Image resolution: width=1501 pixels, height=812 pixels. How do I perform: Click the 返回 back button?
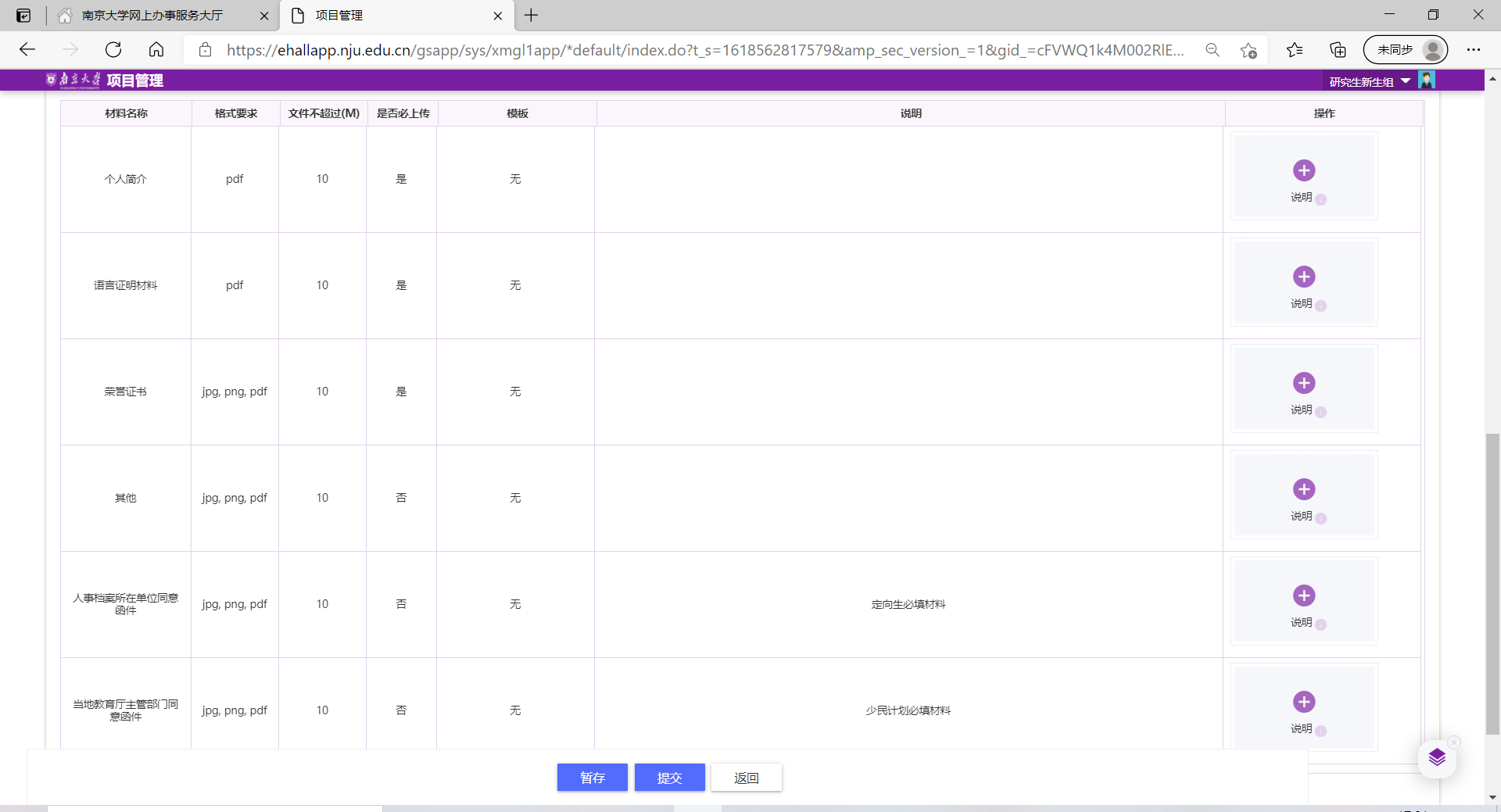(746, 778)
